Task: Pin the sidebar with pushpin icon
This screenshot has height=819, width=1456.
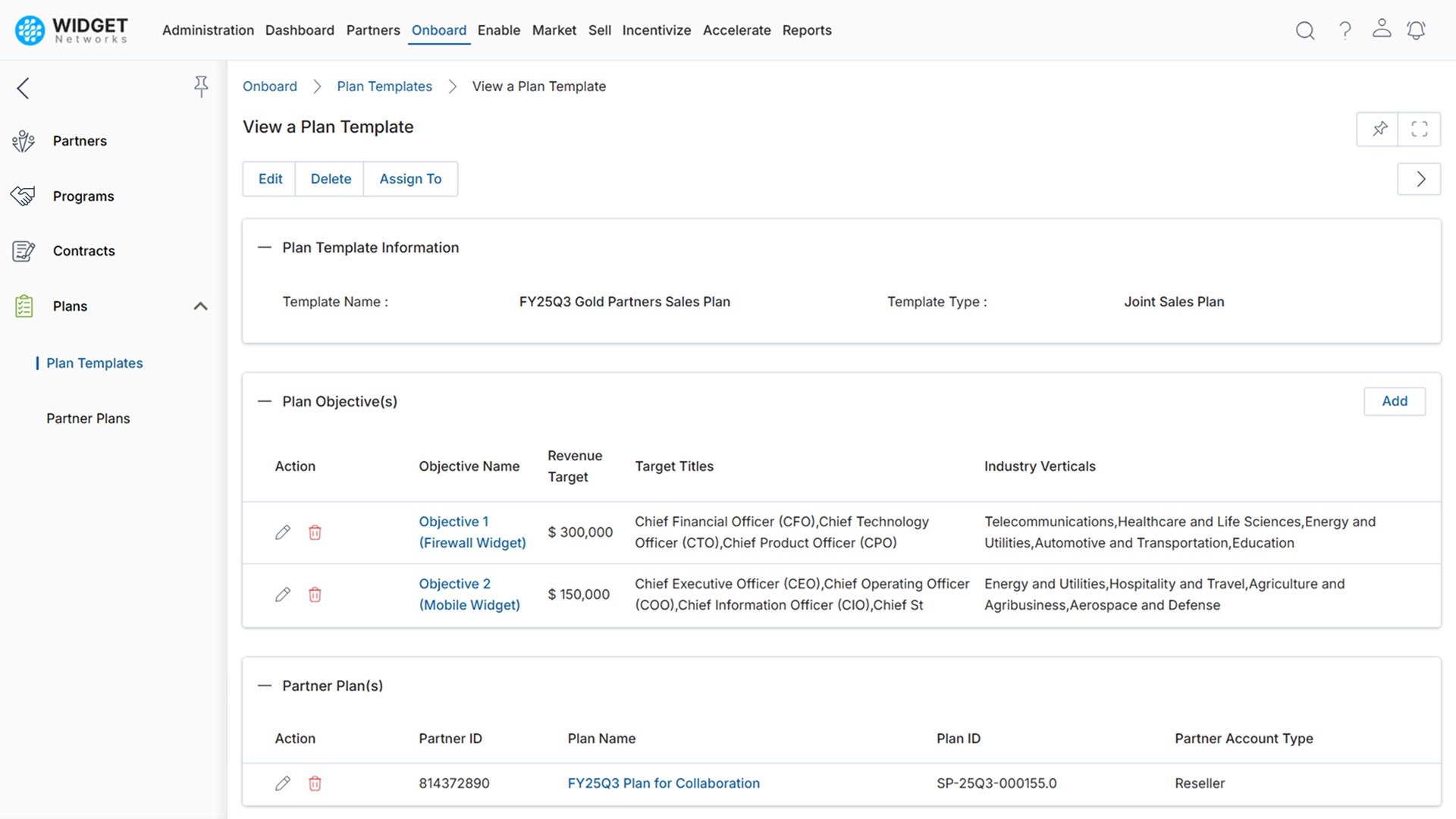Action: click(201, 86)
